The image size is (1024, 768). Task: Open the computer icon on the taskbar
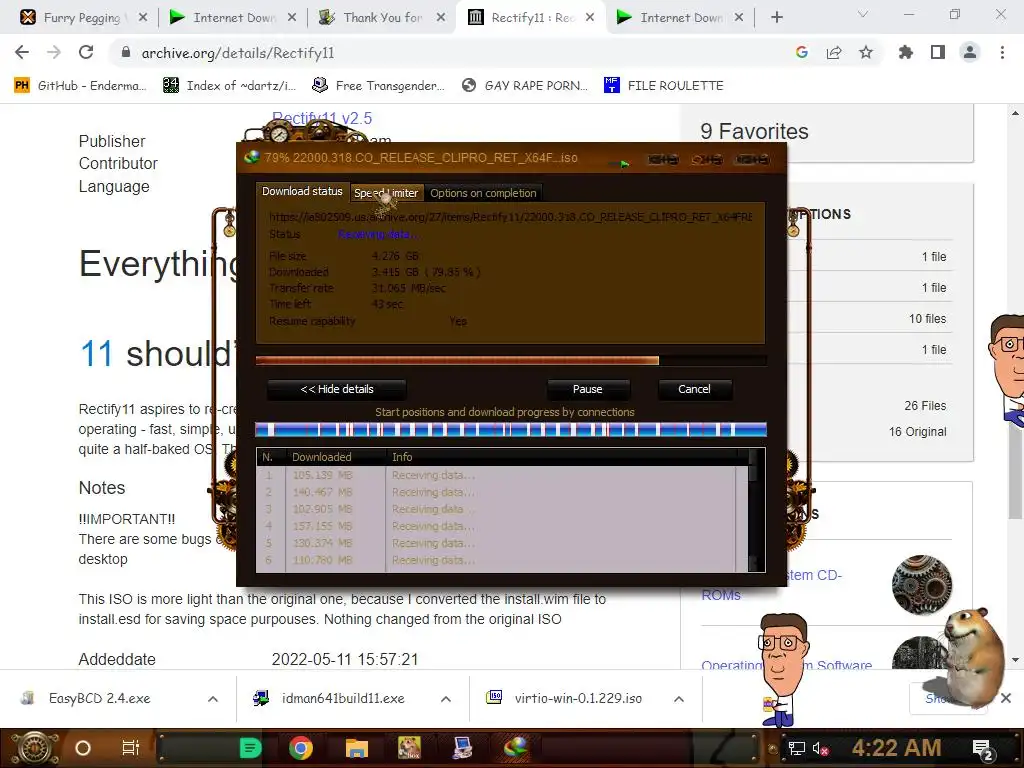[x=462, y=748]
